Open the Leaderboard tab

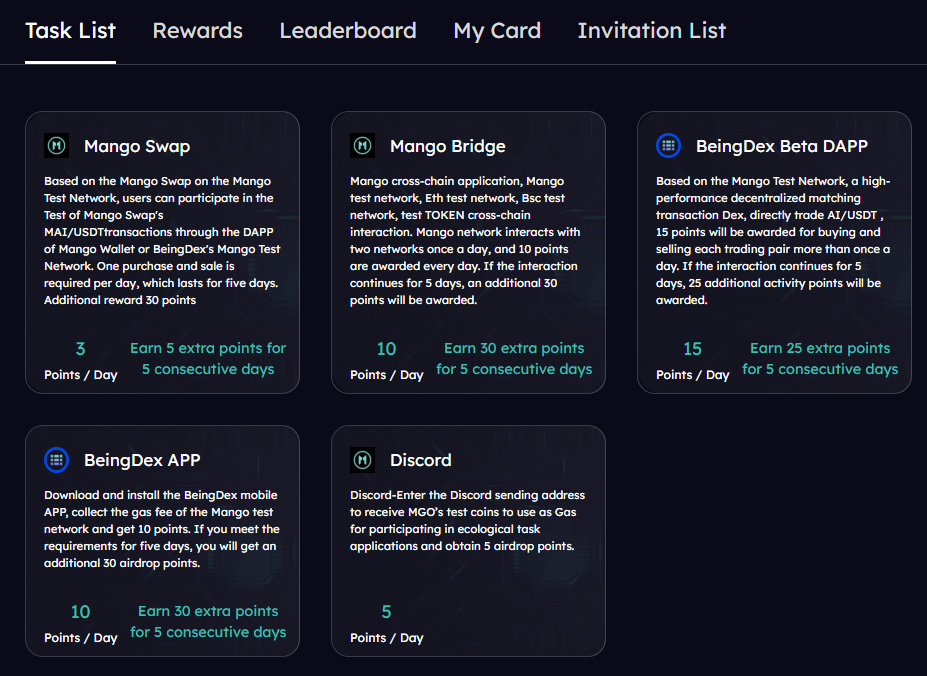(348, 31)
